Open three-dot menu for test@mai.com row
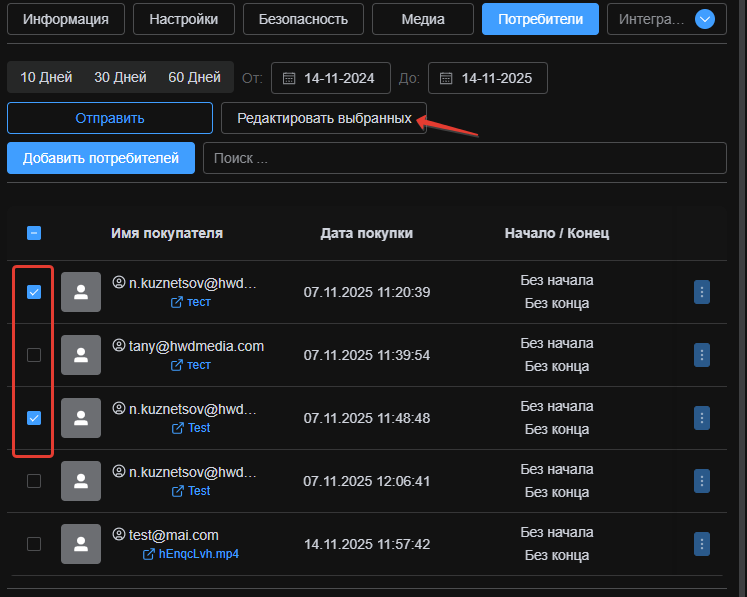747x597 pixels. pos(702,544)
